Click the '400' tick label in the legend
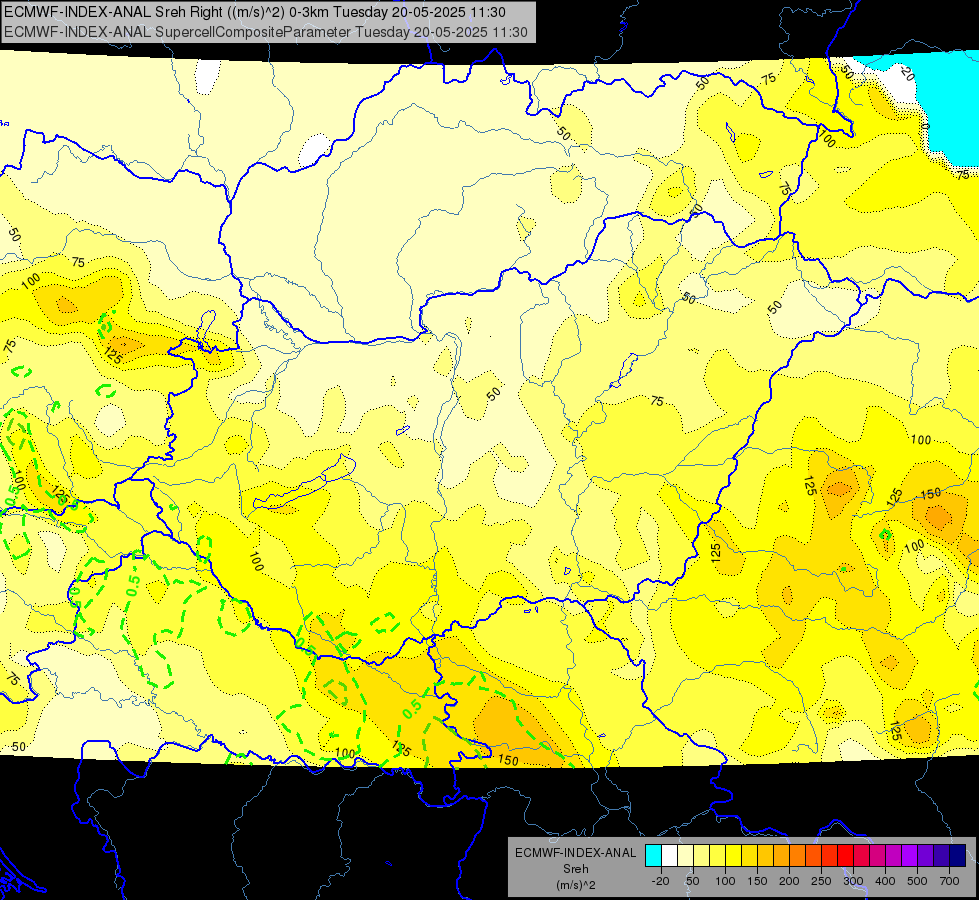The height and width of the screenshot is (900, 979). tap(885, 881)
